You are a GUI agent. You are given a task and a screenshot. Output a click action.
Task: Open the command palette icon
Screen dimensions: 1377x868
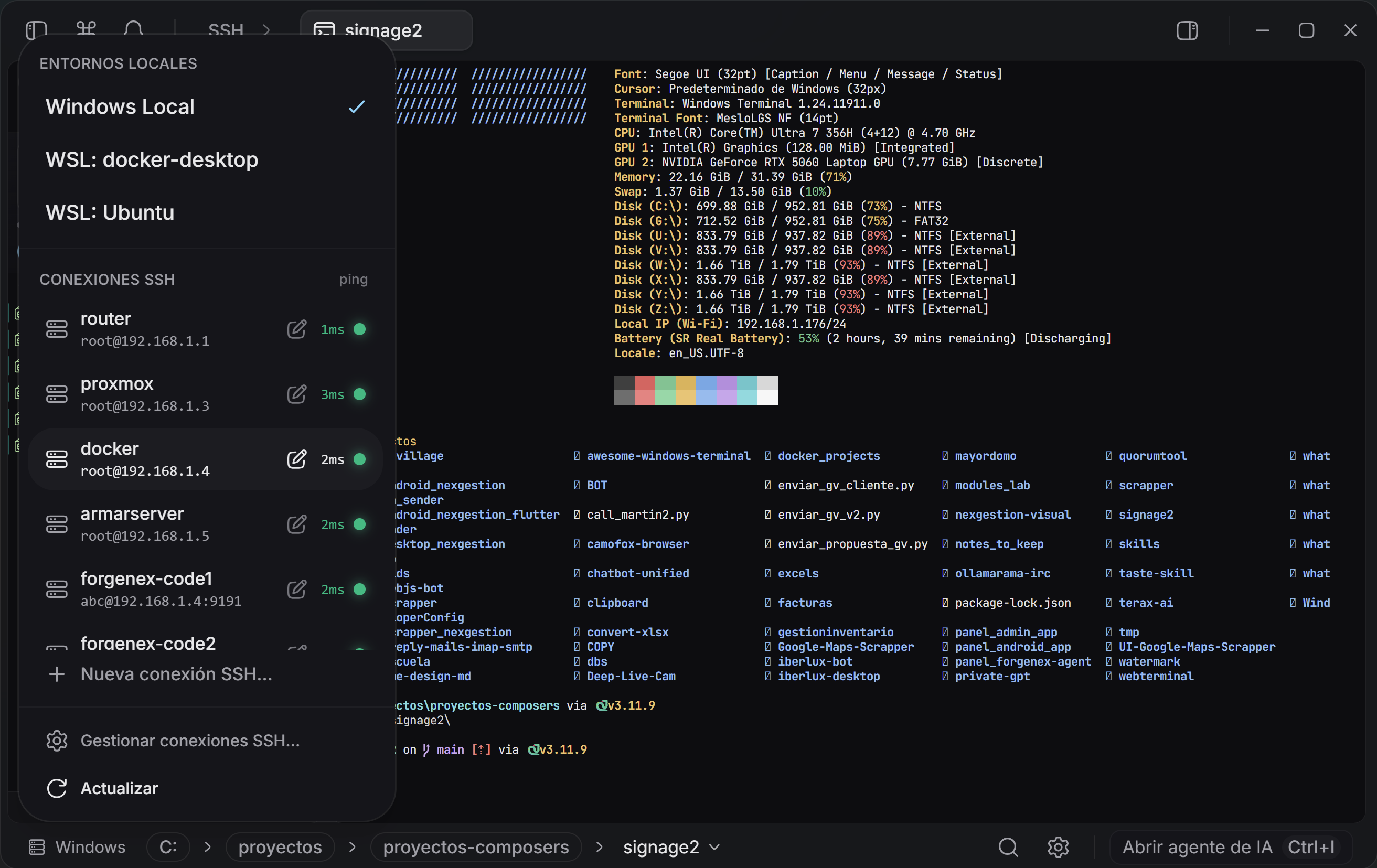[86, 30]
